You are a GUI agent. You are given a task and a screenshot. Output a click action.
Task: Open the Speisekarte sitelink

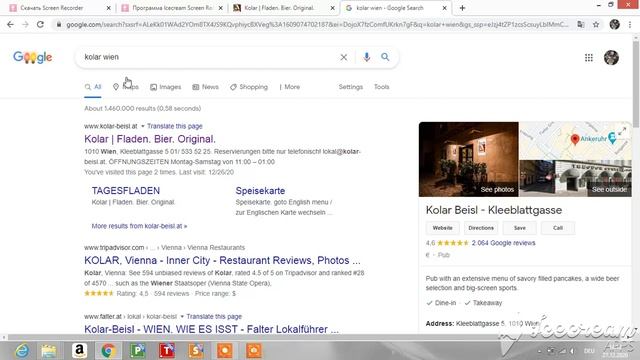pos(260,191)
